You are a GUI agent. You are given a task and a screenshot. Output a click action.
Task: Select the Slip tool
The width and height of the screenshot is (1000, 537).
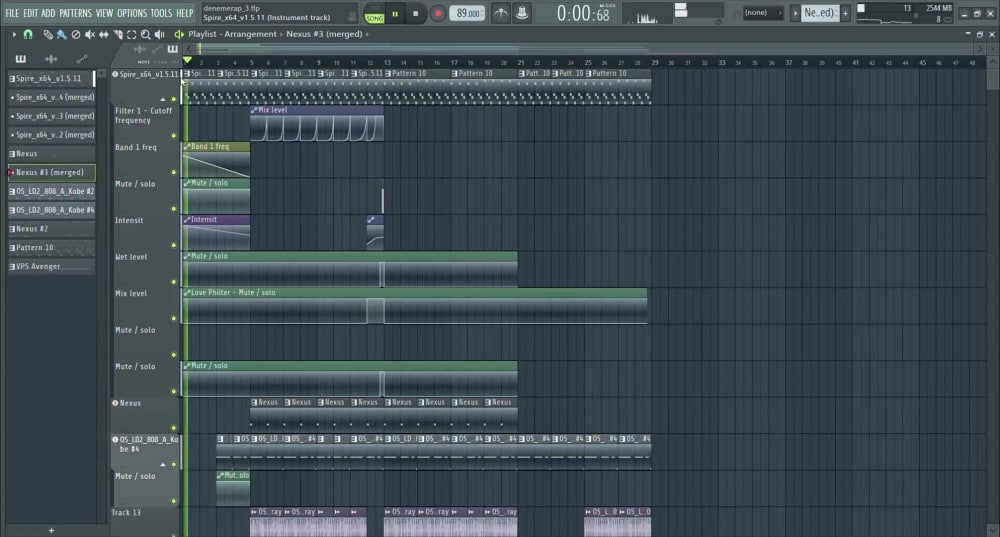(x=103, y=34)
